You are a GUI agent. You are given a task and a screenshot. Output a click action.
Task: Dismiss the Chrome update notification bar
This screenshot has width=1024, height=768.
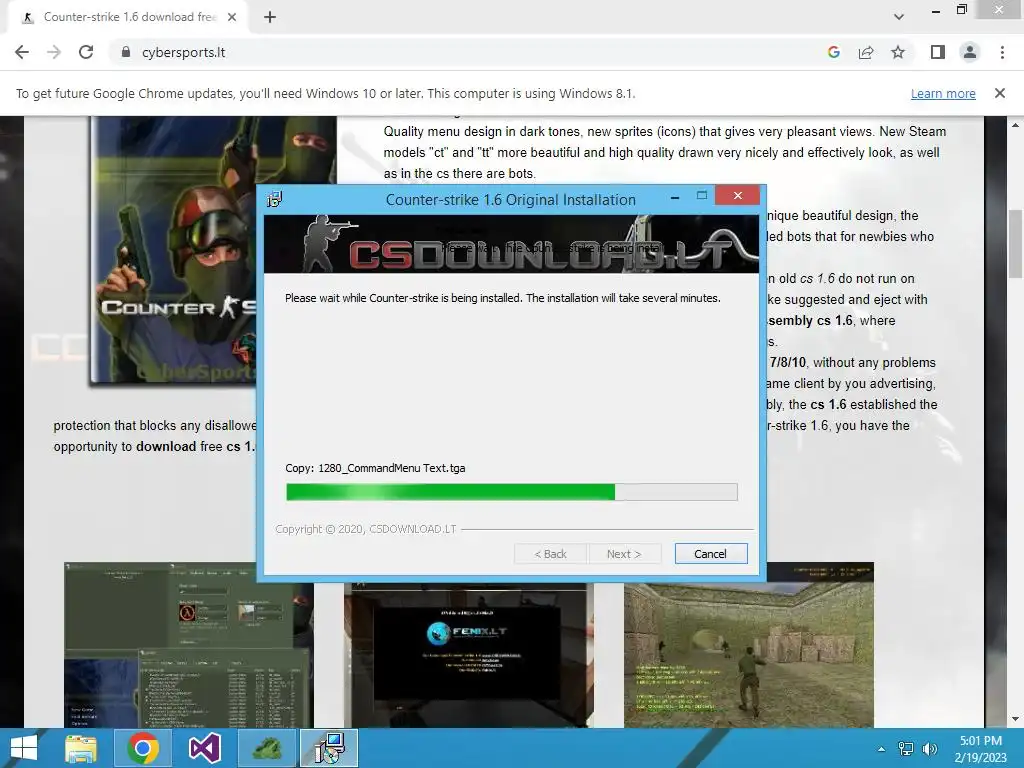[x=1000, y=93]
